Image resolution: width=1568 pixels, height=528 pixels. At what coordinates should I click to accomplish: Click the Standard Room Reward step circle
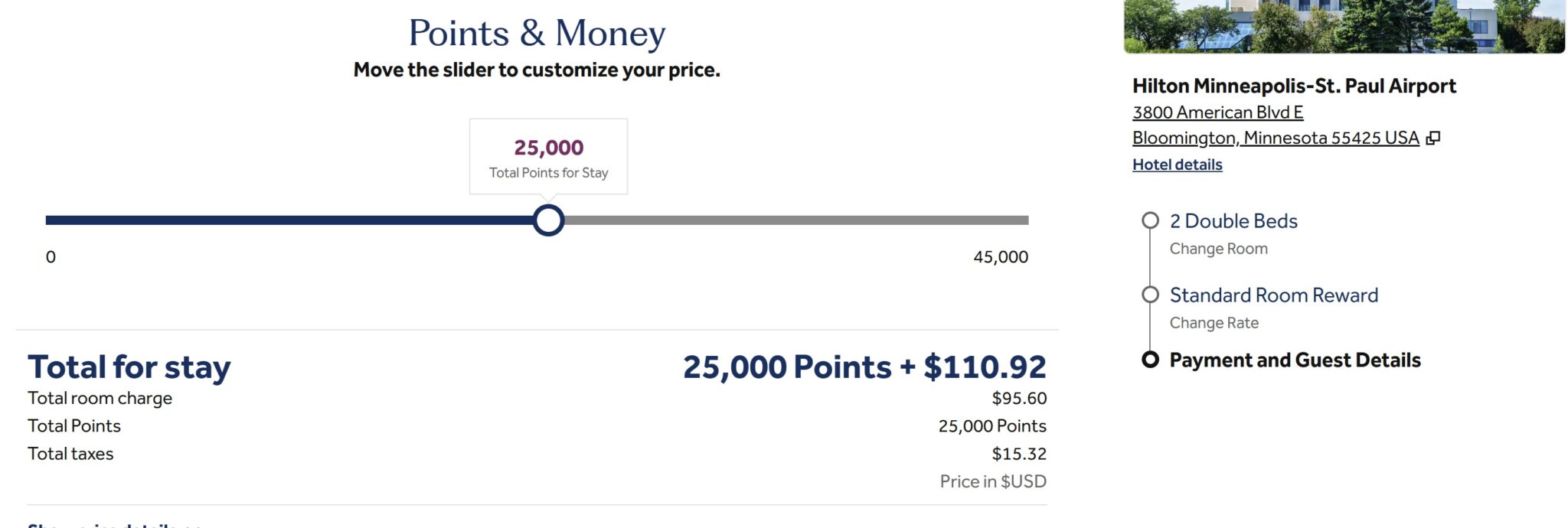coord(1150,295)
